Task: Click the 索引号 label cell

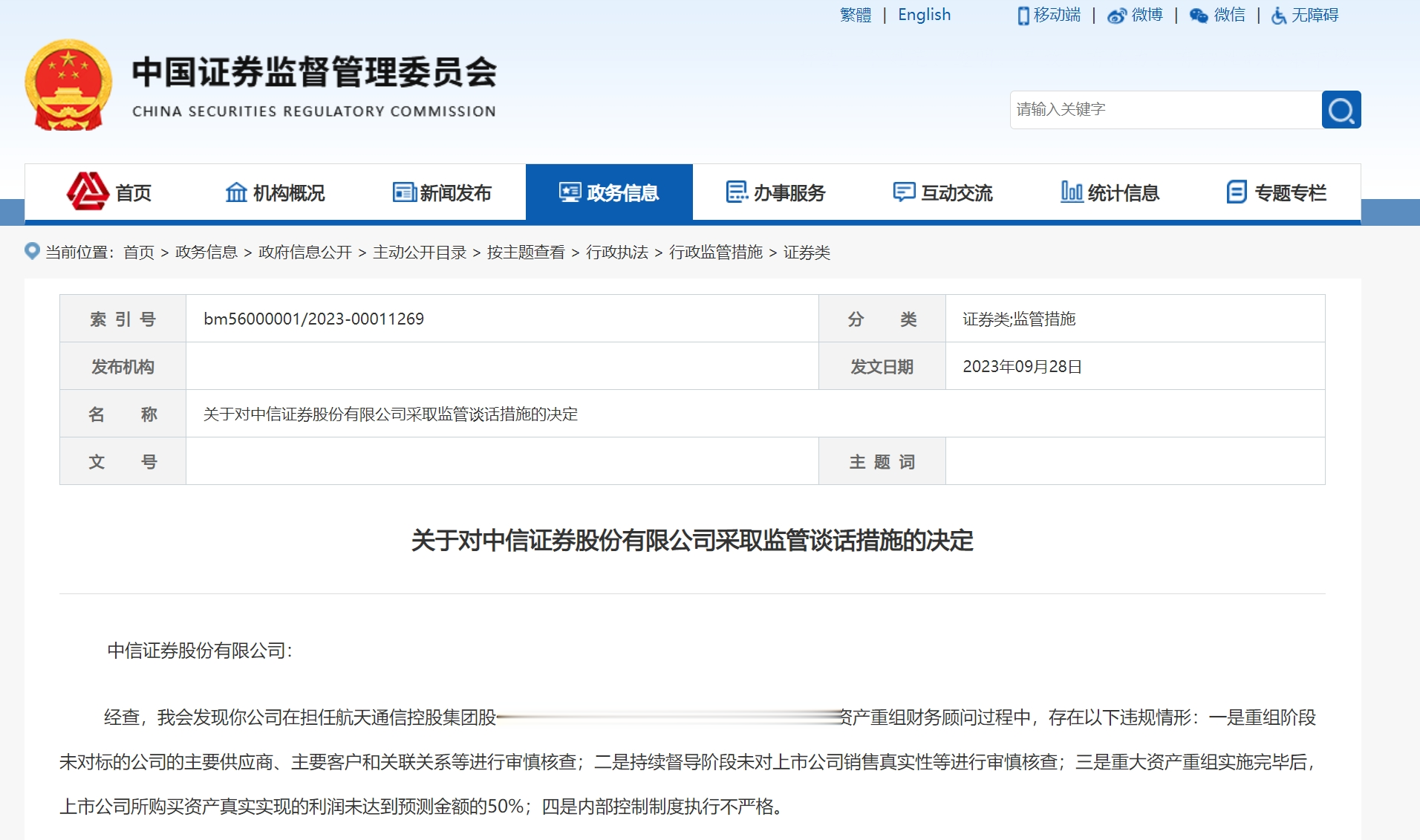Action: (x=123, y=319)
